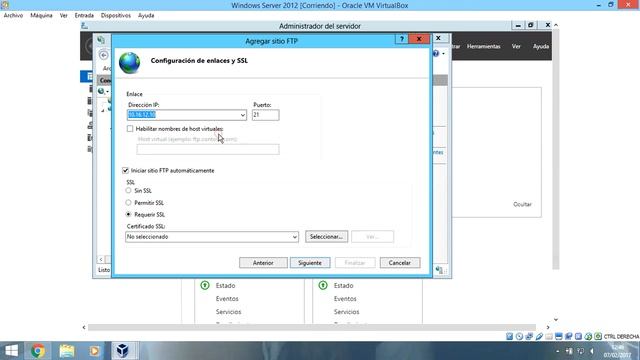Click the Puerto input field
This screenshot has height=360, width=640.
pyautogui.click(x=266, y=115)
